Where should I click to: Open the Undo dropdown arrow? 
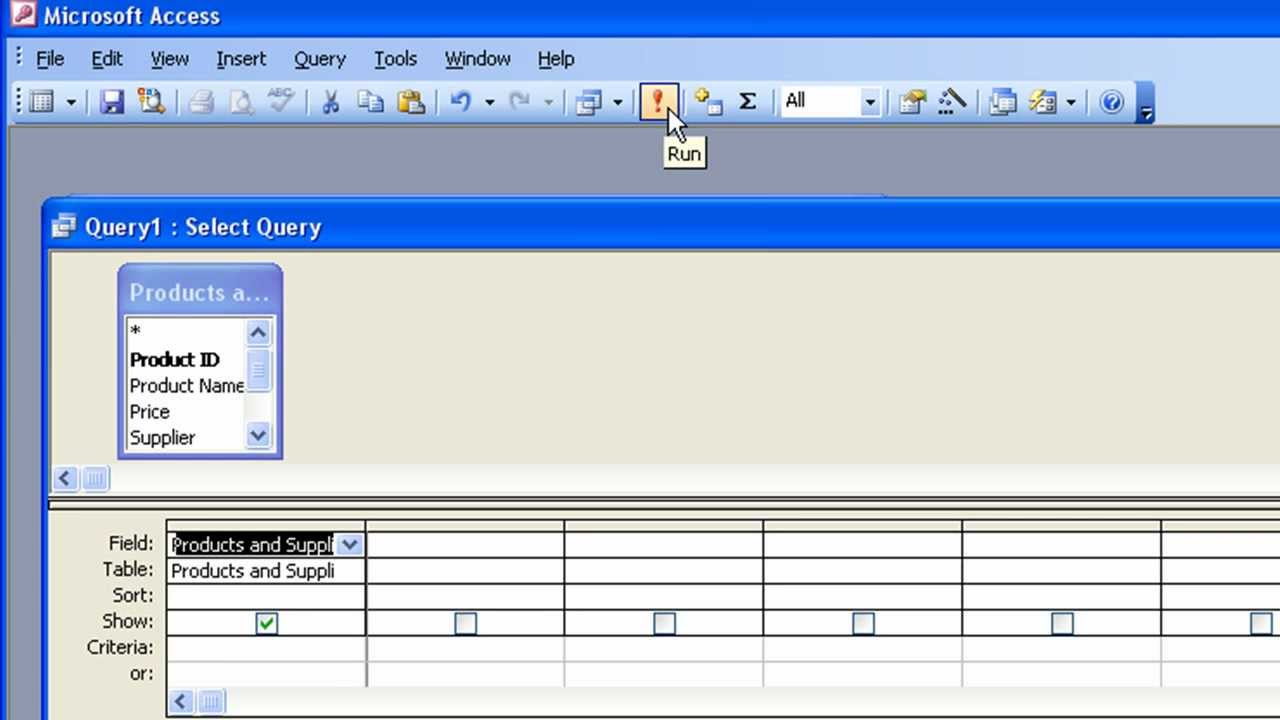[488, 101]
